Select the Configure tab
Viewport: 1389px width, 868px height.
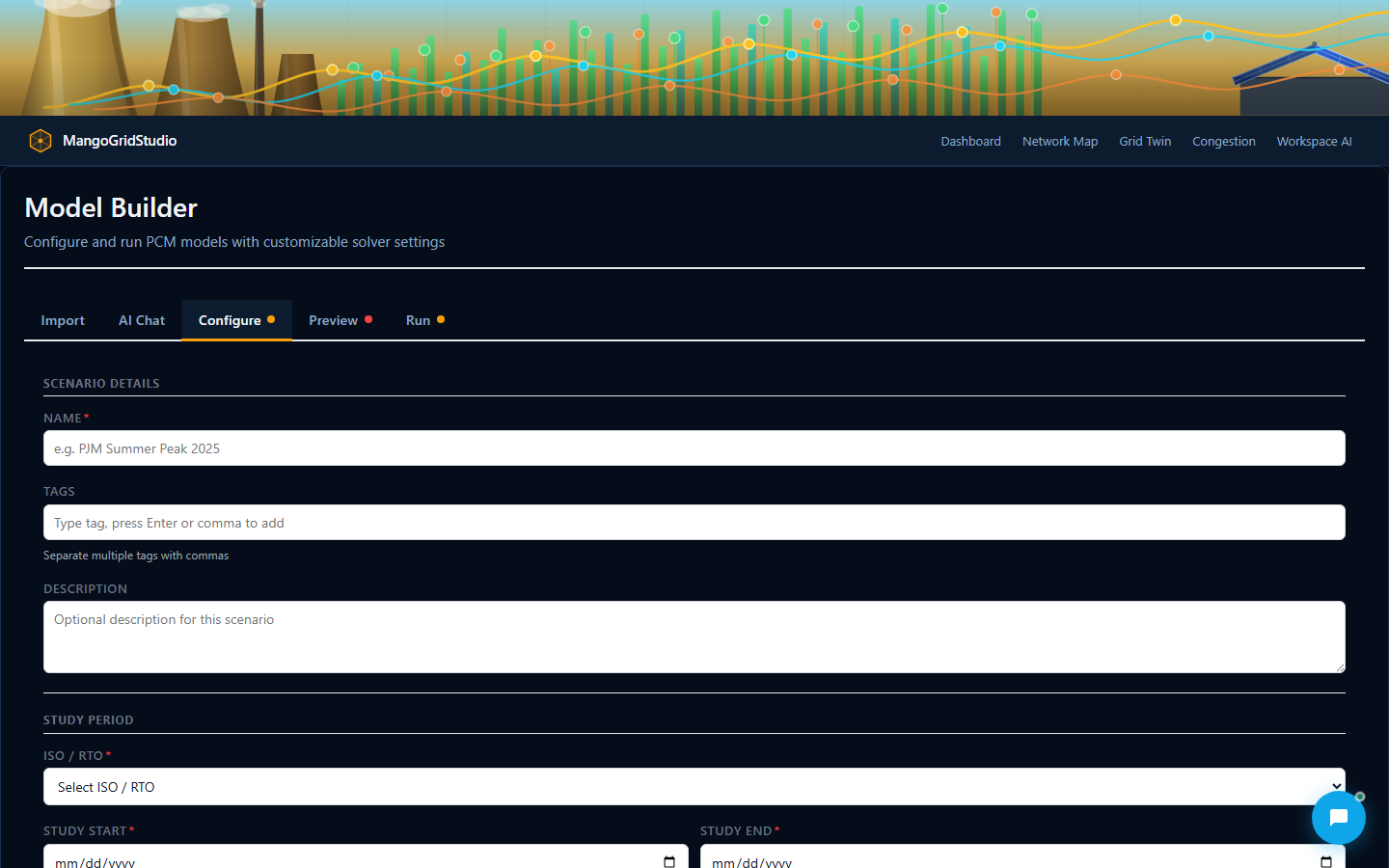pos(236,320)
